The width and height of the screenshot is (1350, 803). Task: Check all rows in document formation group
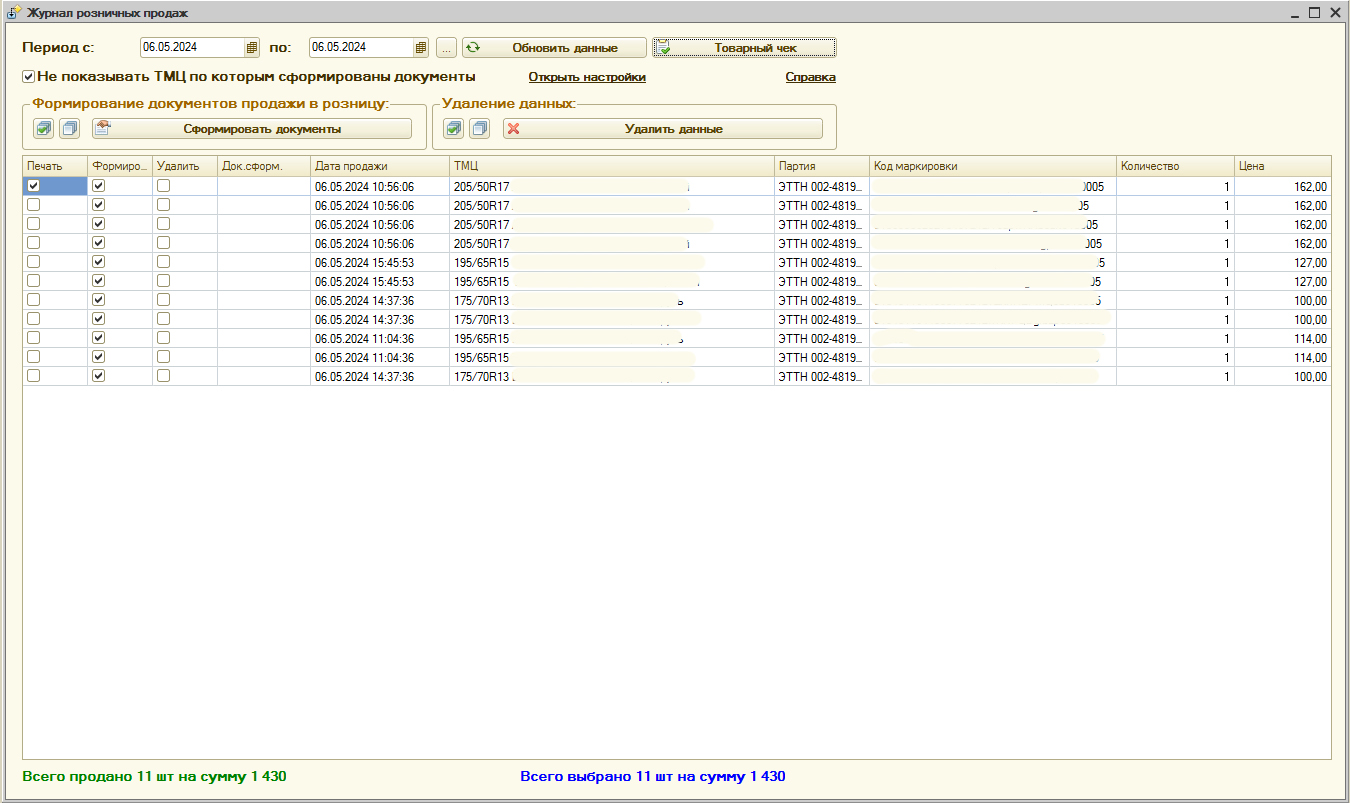[43, 129]
